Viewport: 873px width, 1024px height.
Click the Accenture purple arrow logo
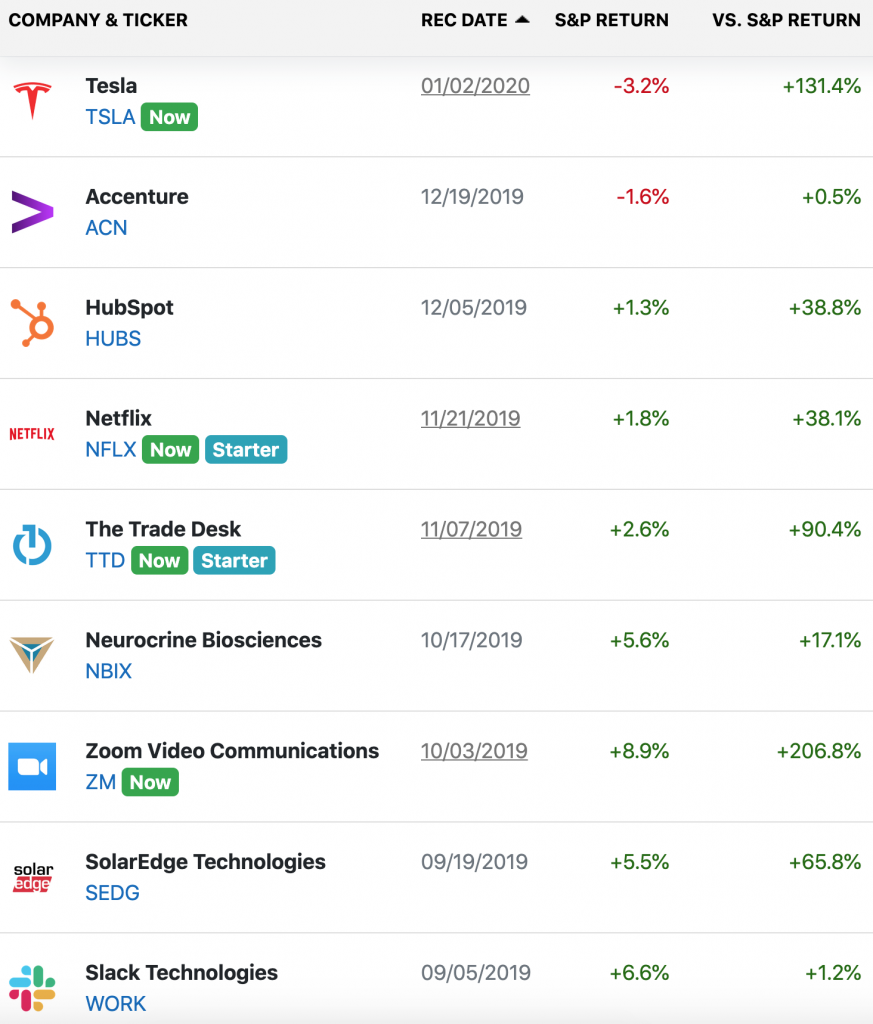33,212
